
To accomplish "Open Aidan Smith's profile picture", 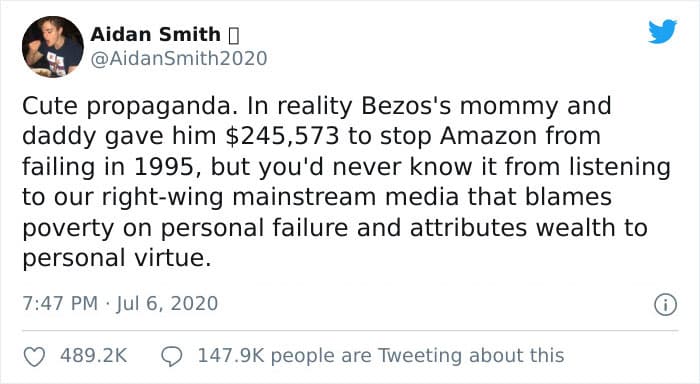I will pos(53,47).
